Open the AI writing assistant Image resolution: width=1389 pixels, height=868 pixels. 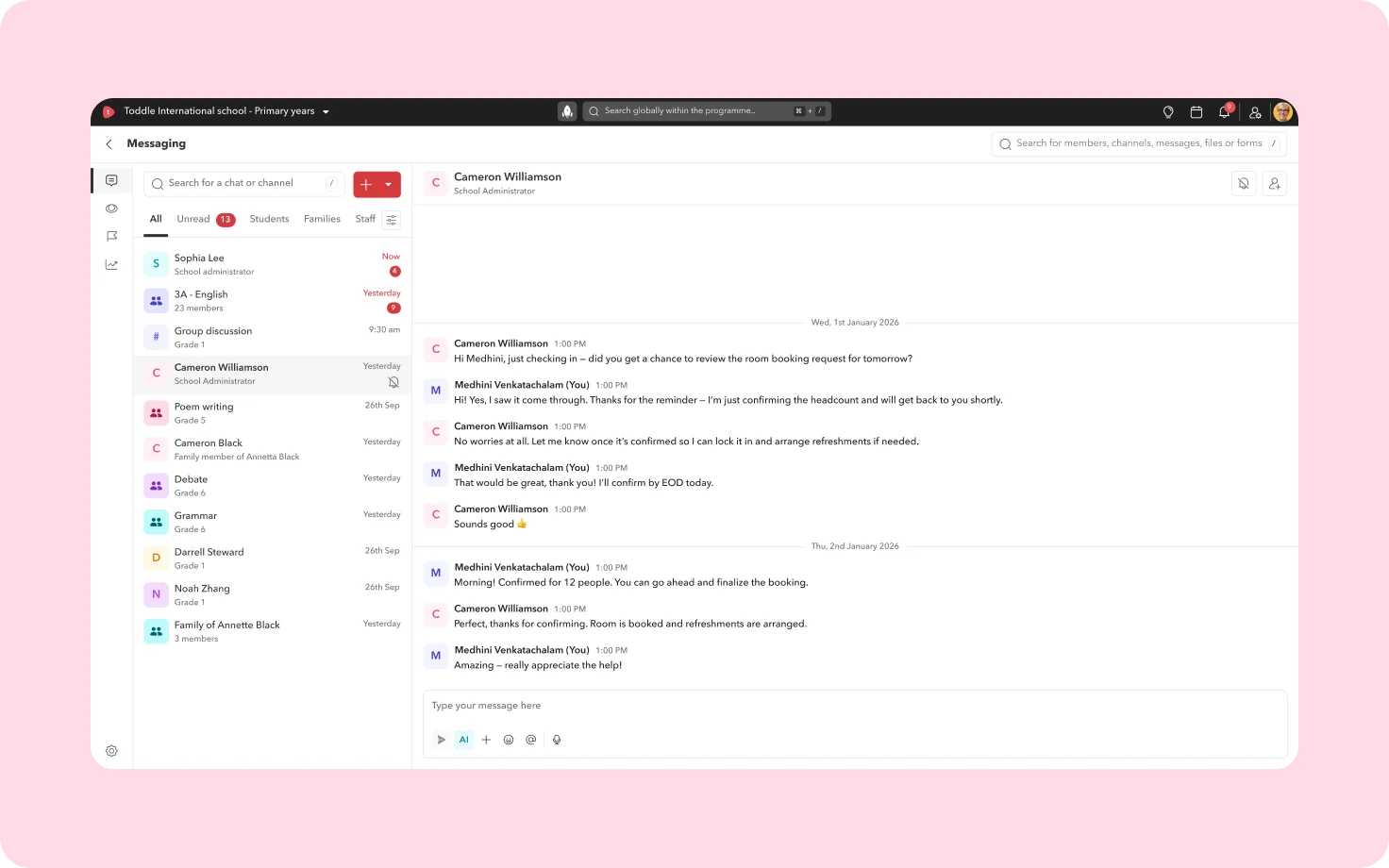coord(463,740)
